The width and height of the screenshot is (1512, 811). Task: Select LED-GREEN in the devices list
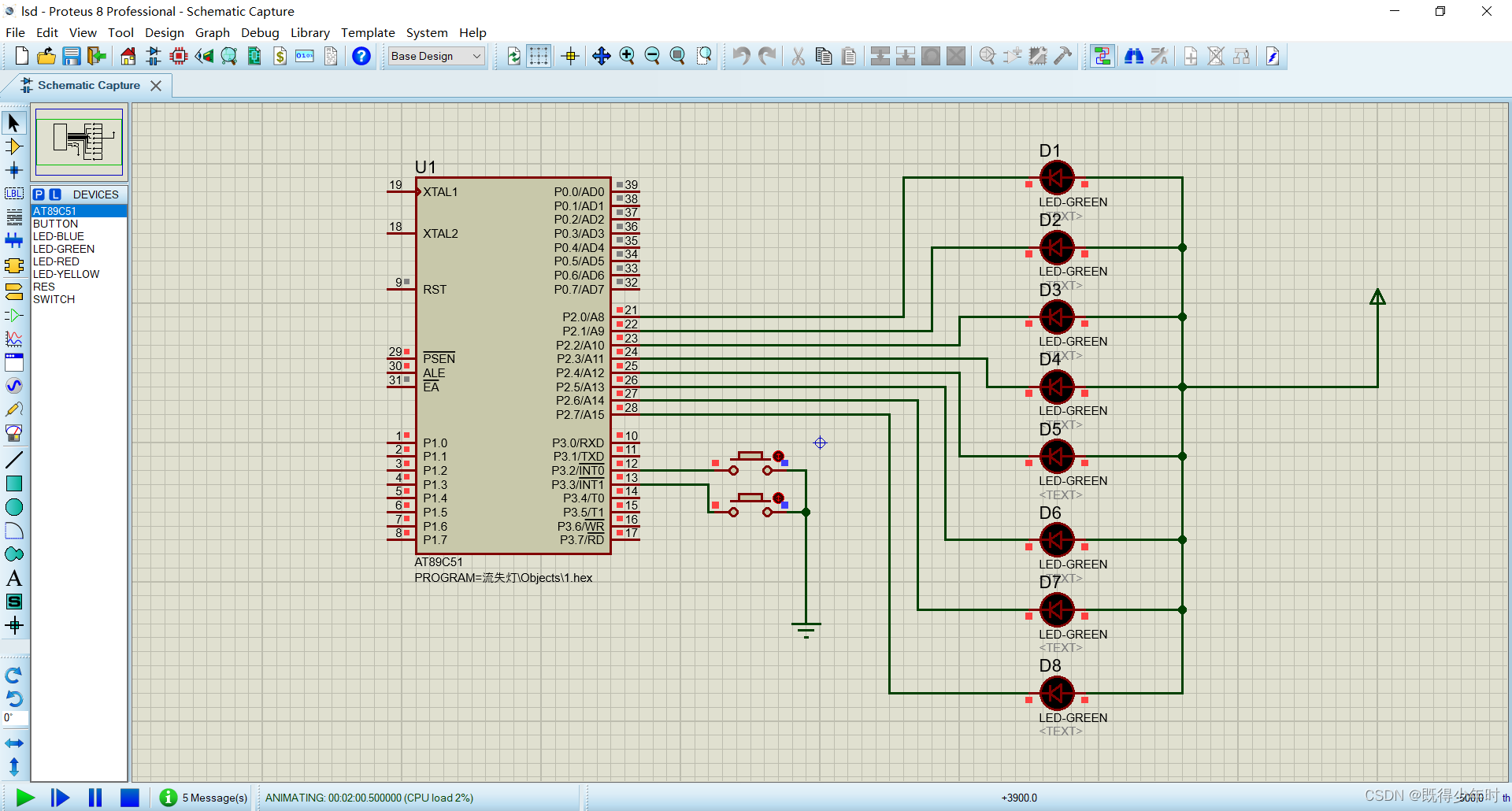pyautogui.click(x=79, y=249)
